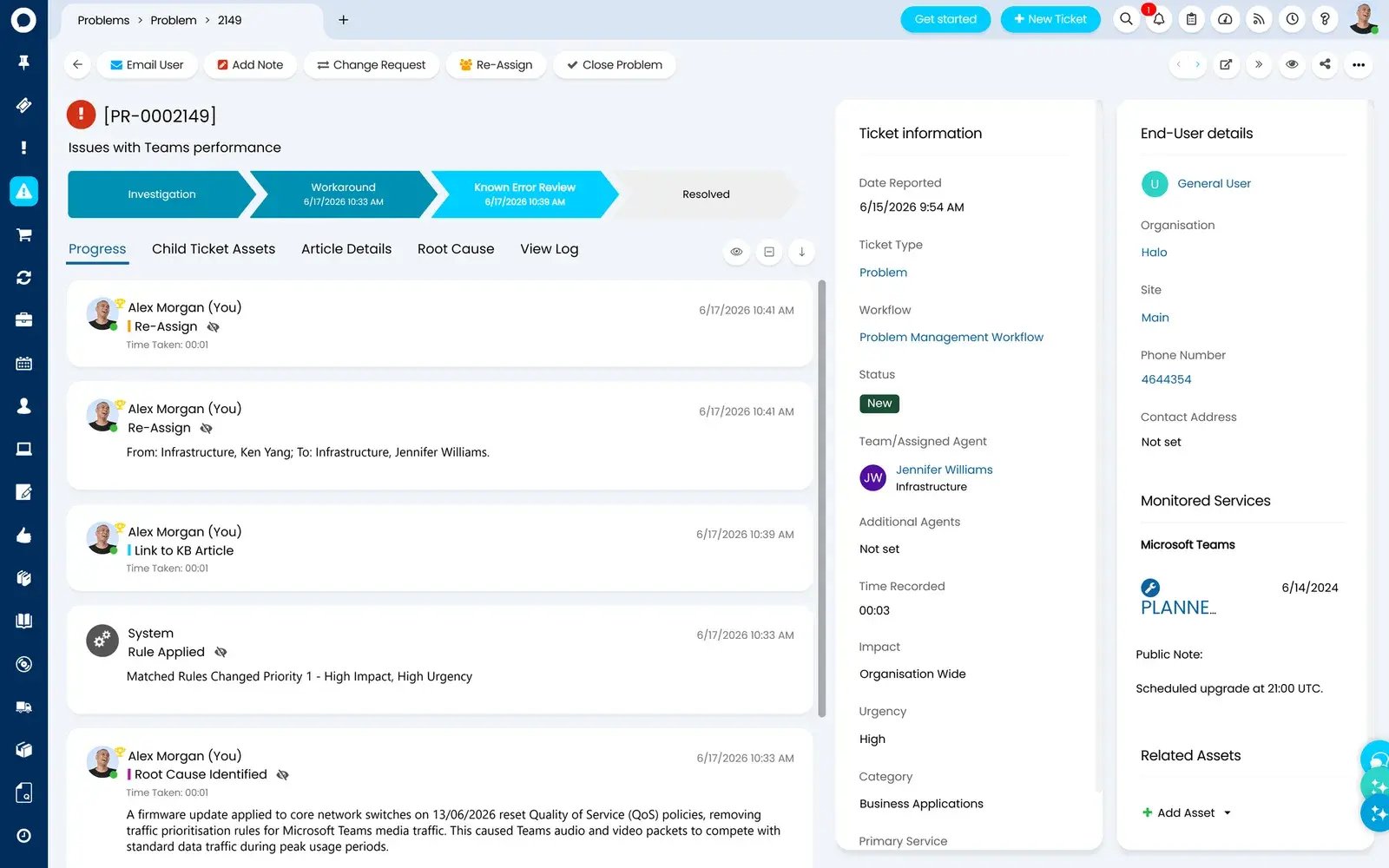This screenshot has height=868, width=1389.
Task: Click the Close Problem button
Action: coord(615,64)
